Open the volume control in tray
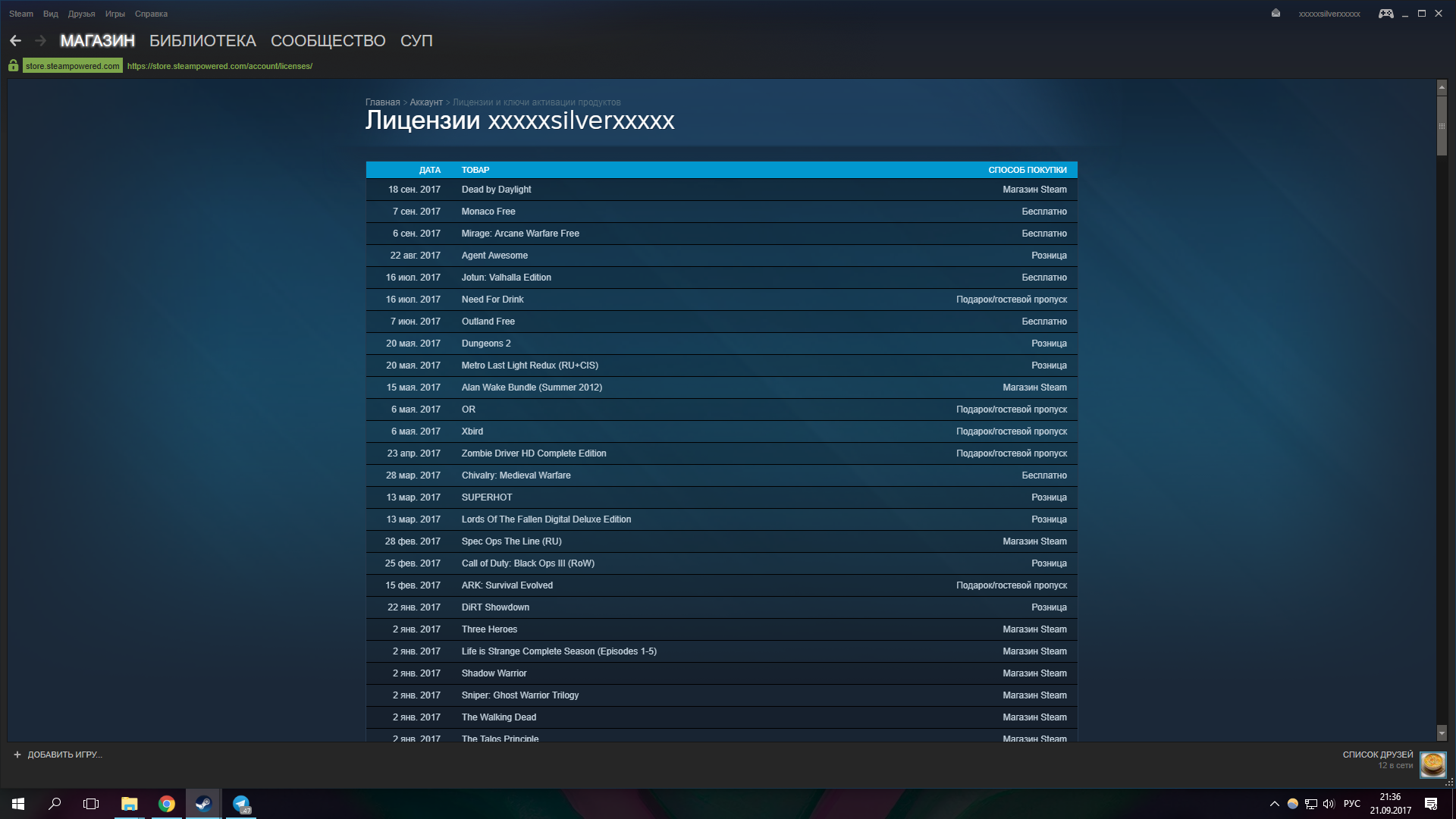This screenshot has height=819, width=1456. 1329,804
